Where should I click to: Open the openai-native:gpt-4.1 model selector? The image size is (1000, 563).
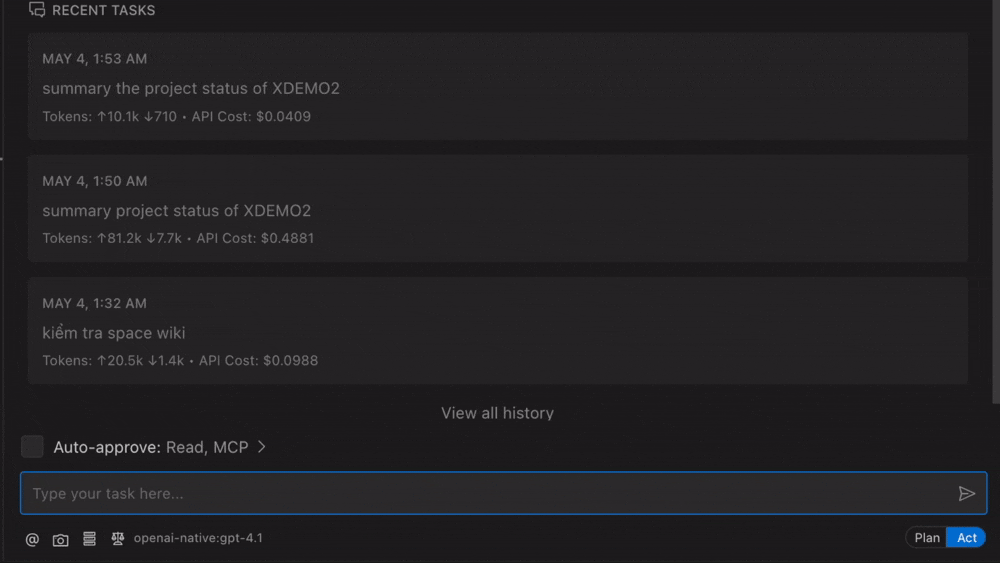click(x=198, y=538)
